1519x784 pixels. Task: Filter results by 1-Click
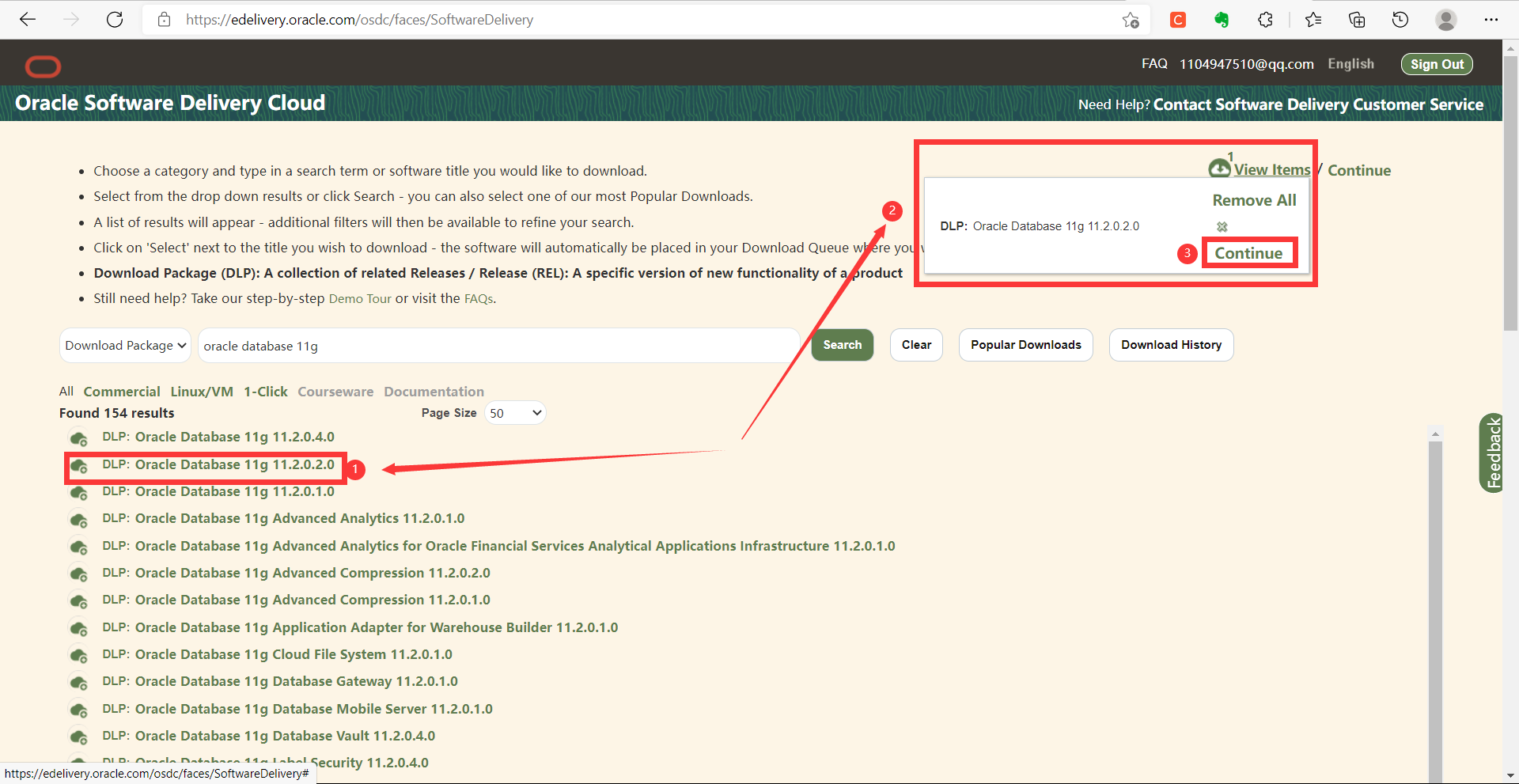[x=266, y=392]
